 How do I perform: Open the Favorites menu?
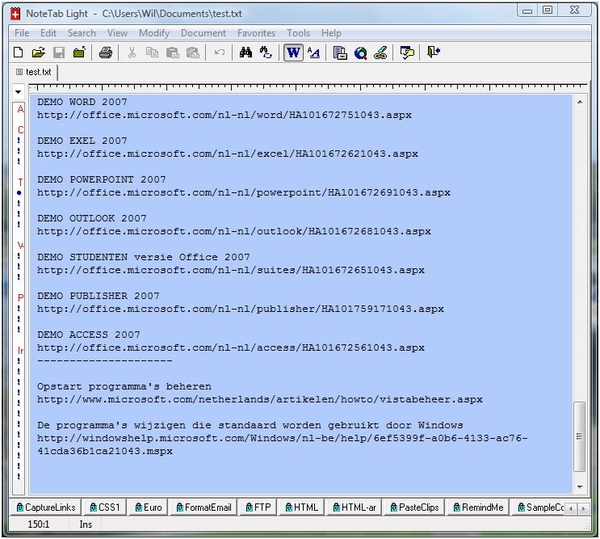click(x=256, y=33)
